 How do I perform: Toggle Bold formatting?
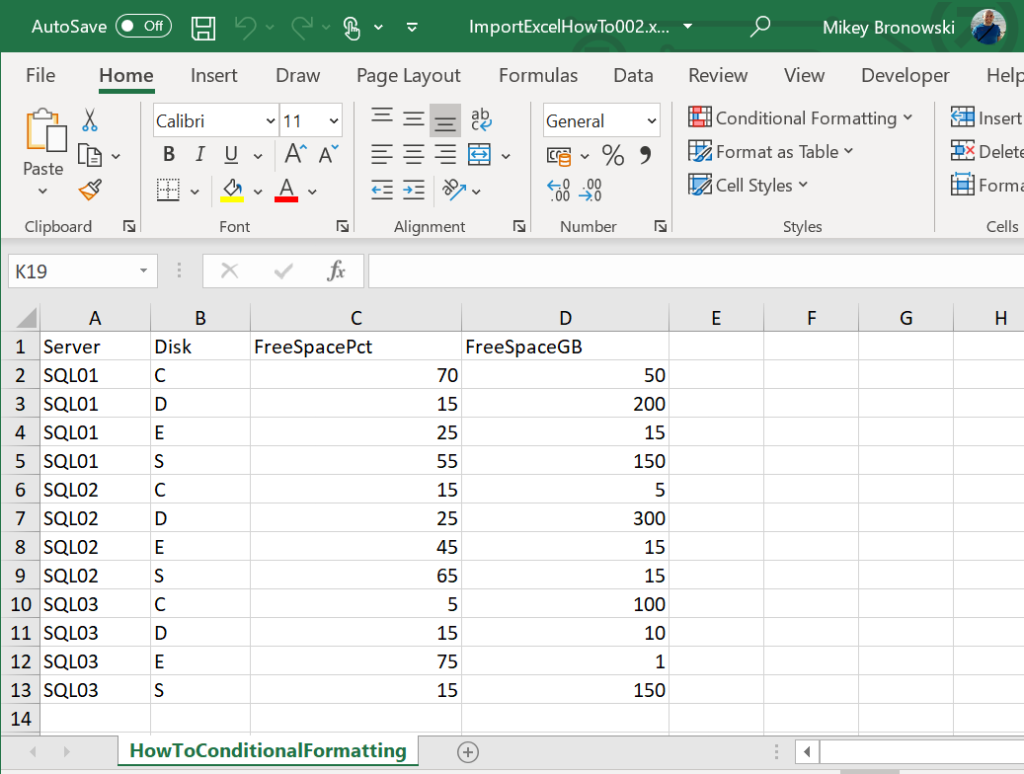tap(169, 155)
